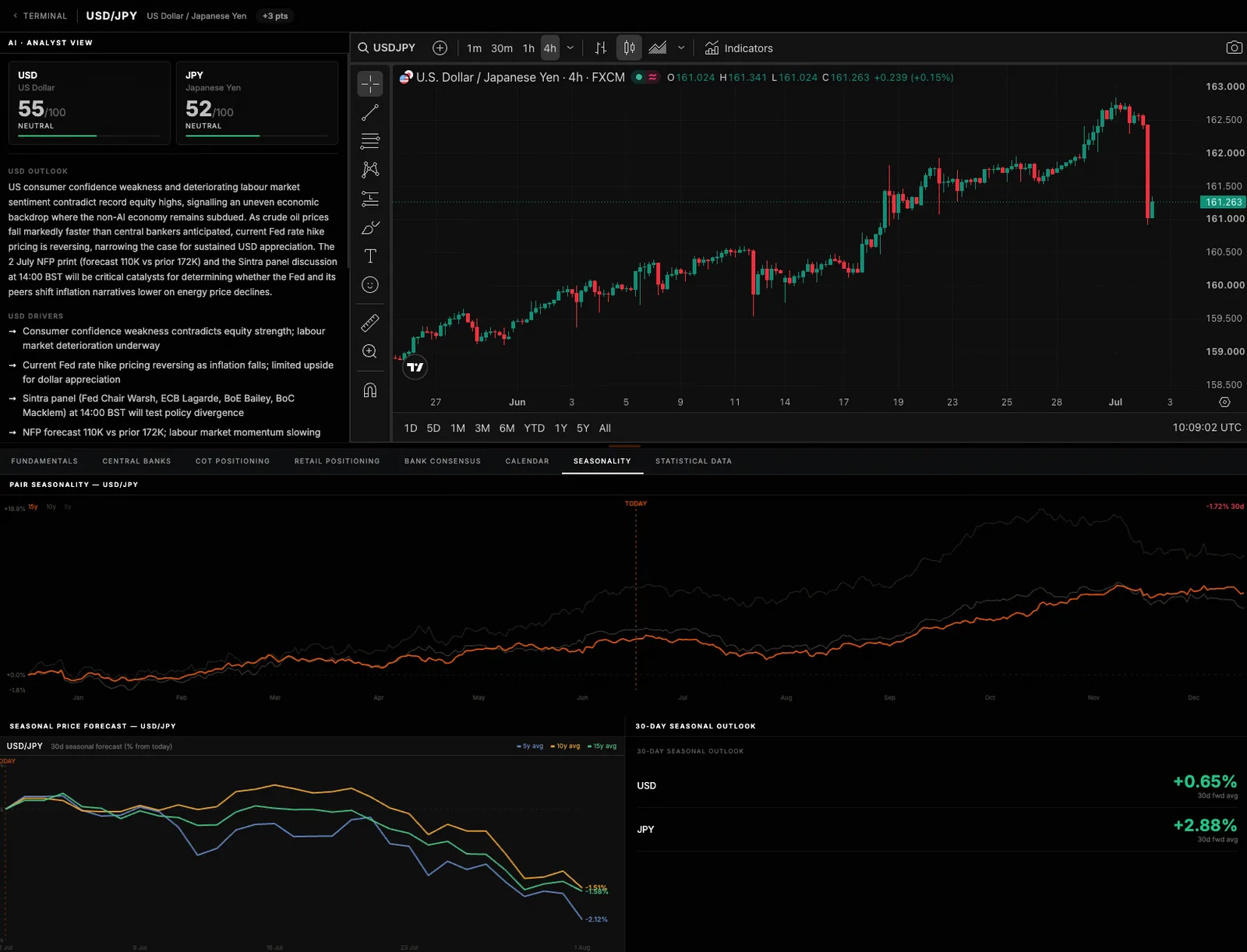Click the JPY +2.88% outlook row
1247x952 pixels.
[937, 830]
